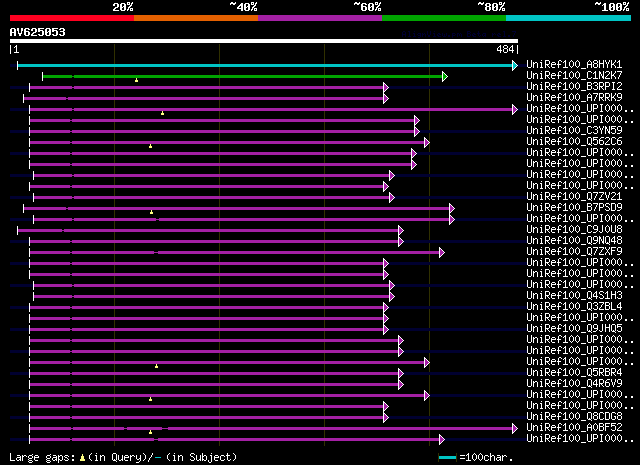Click the purple ~60% identity legend segment
Image resolution: width=640 pixels, height=465 pixels.
click(320, 18)
